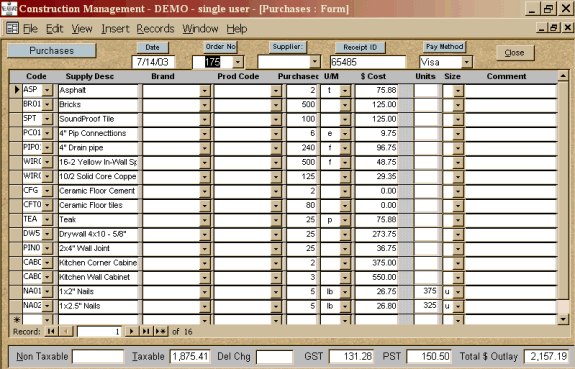Screen dimensions: 575x369
Task: Open the Help menu
Action: click(237, 29)
